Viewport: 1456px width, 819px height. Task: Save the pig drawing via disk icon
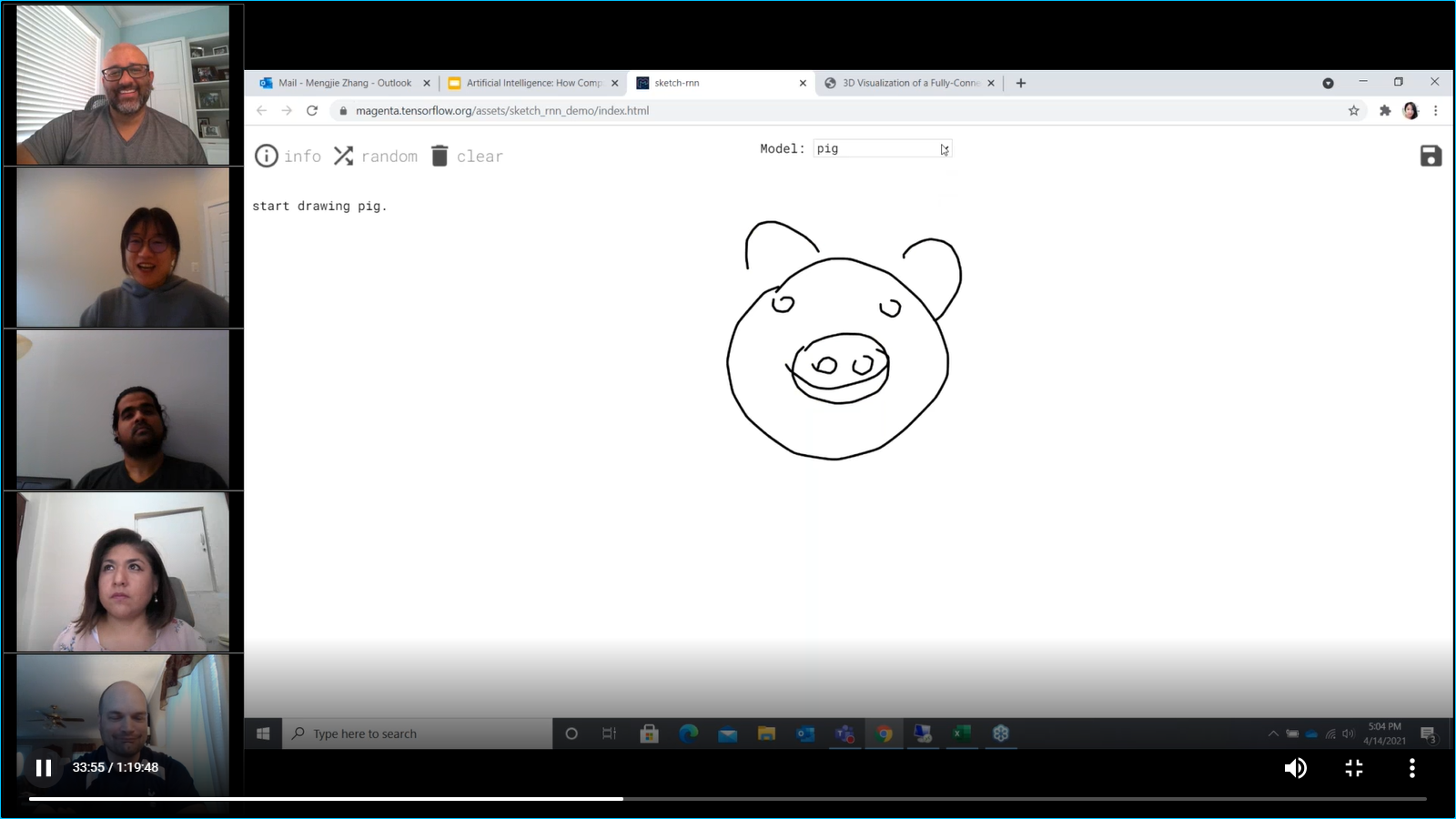click(x=1431, y=157)
